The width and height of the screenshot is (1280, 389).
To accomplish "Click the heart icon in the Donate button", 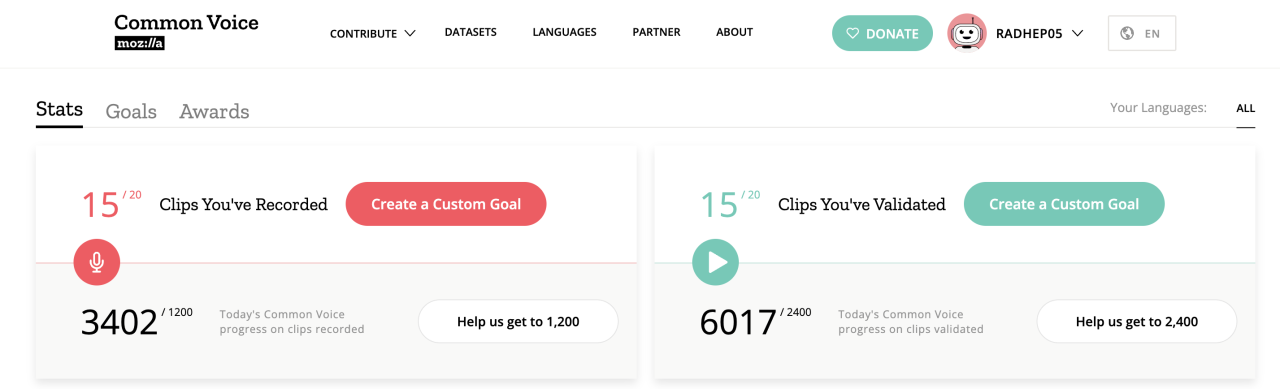I will point(853,33).
